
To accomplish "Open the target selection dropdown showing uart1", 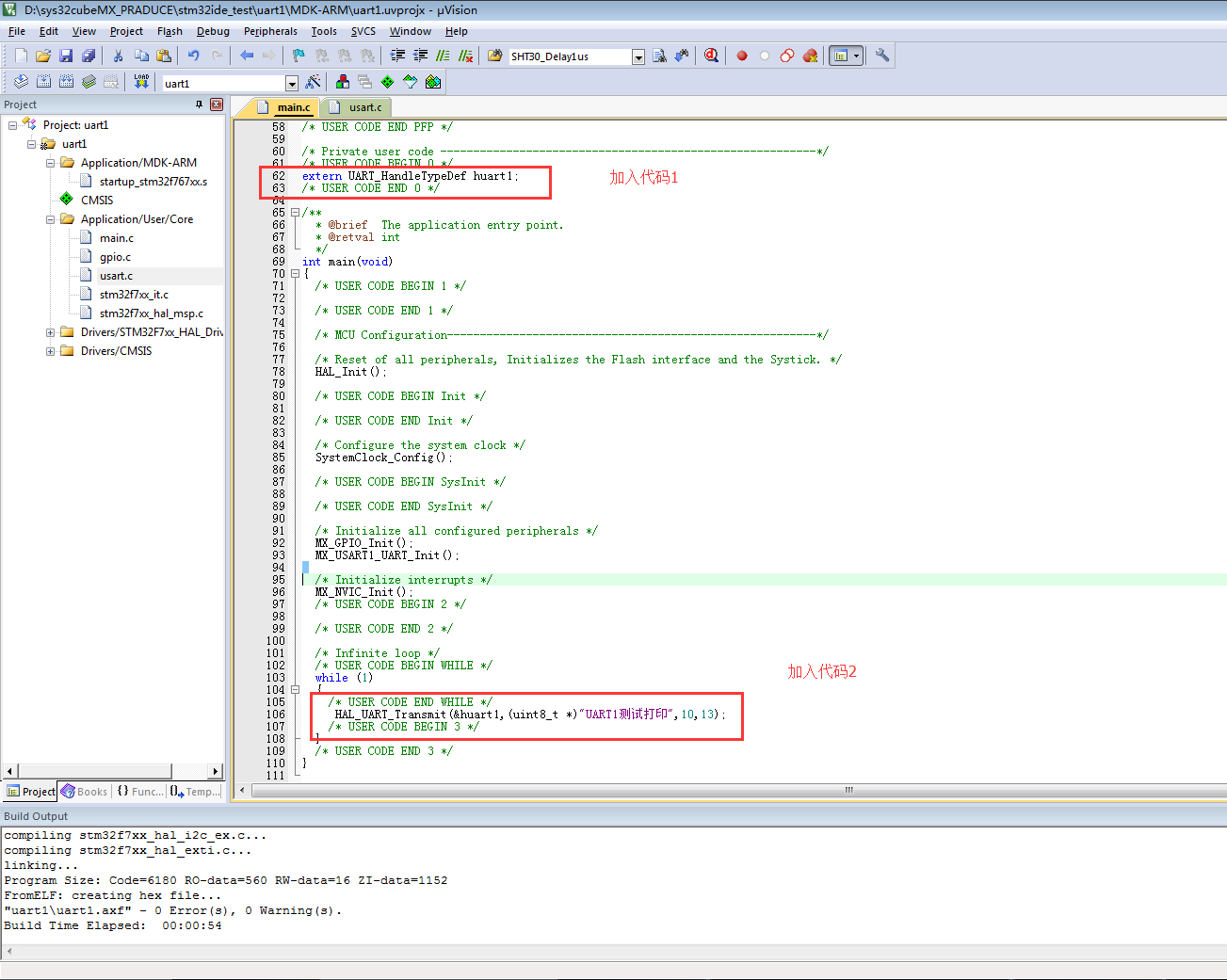I will [x=293, y=82].
